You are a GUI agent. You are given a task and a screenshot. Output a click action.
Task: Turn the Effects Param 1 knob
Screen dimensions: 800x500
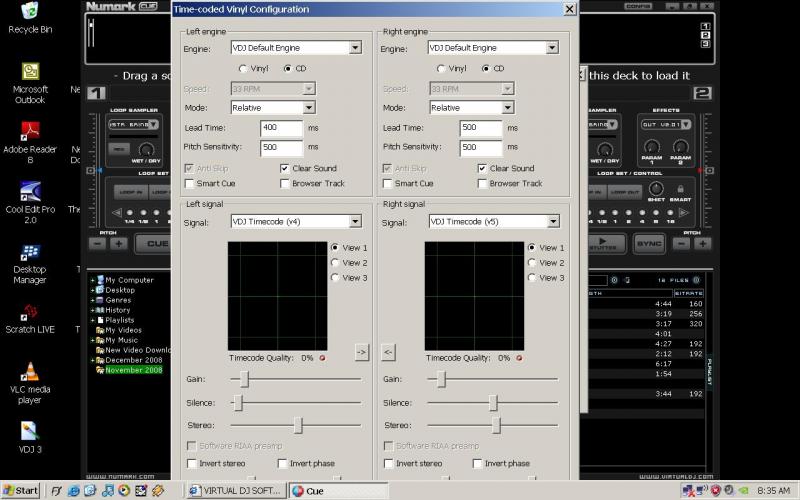pos(652,146)
